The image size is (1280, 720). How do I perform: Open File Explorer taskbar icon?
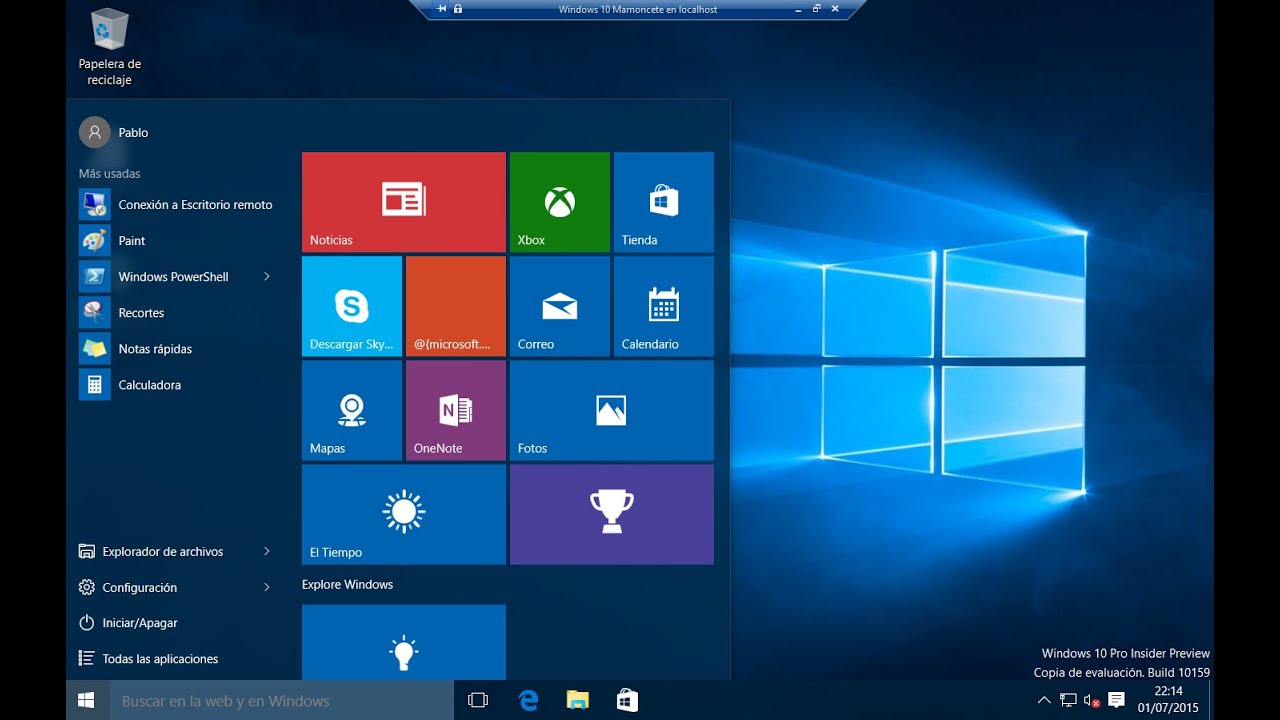click(x=577, y=701)
